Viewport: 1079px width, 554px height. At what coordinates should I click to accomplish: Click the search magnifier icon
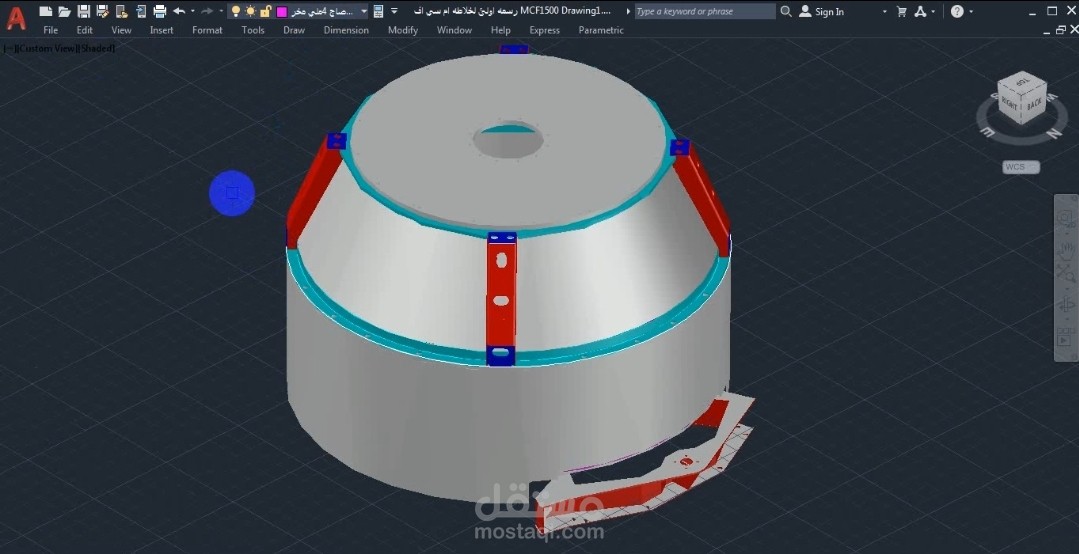click(x=786, y=11)
